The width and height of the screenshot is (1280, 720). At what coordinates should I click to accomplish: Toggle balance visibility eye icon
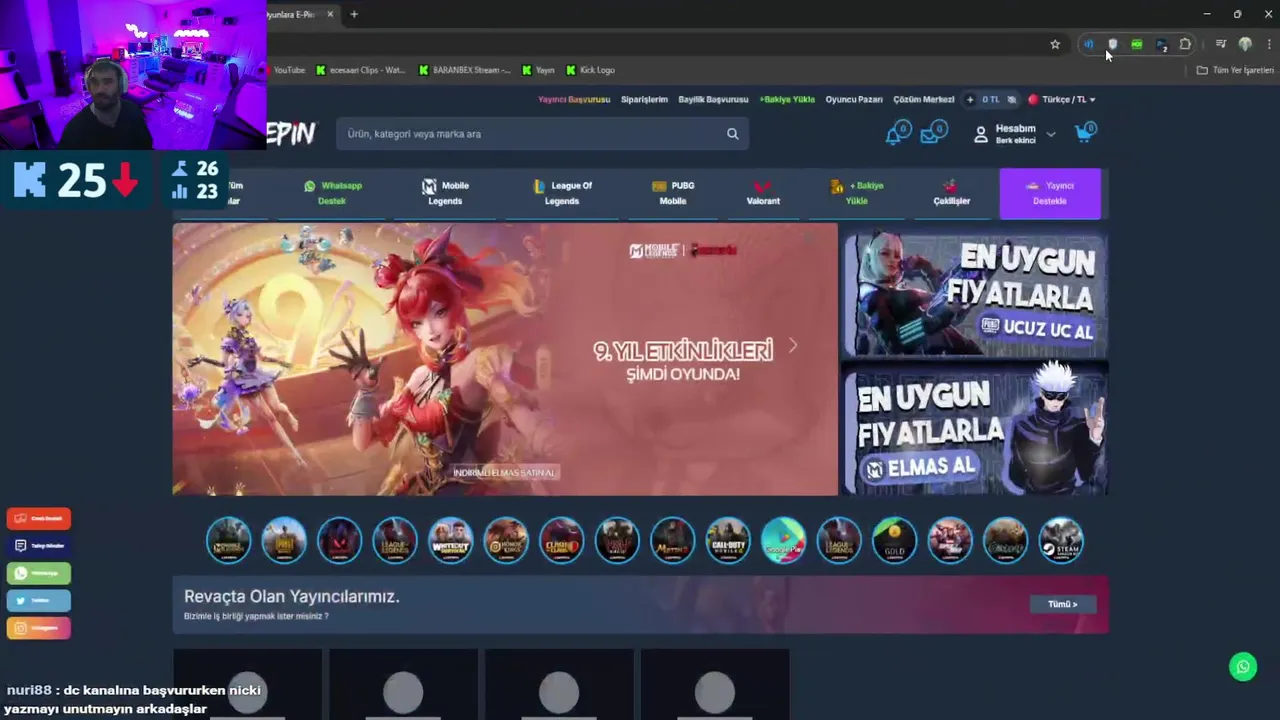(x=1012, y=100)
